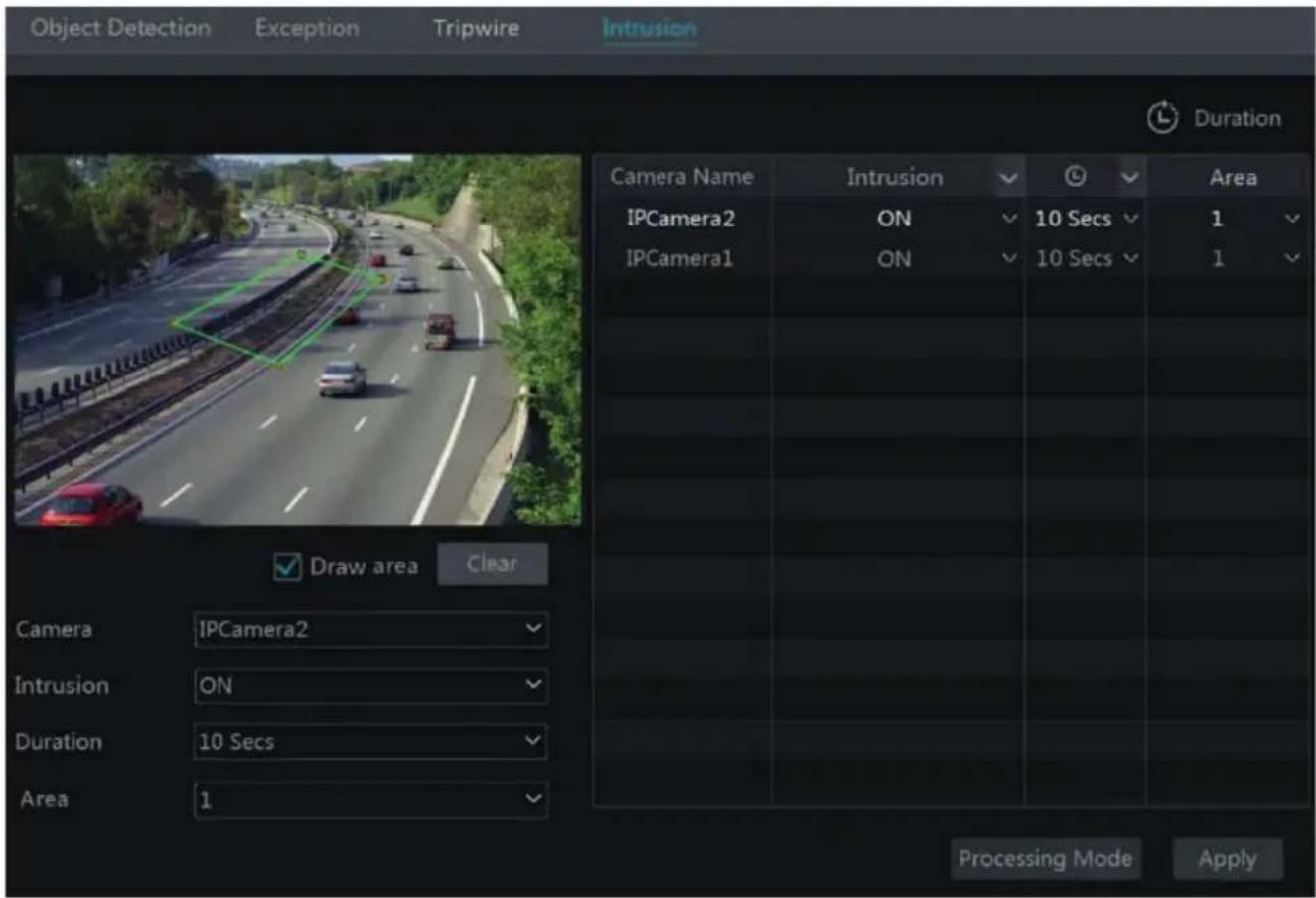Viewport: 1316px width, 898px height.
Task: Switch to the Exception tab
Action: point(307,28)
